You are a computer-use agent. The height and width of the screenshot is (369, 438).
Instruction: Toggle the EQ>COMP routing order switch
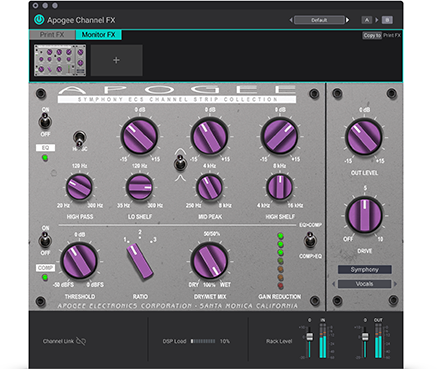310,240
